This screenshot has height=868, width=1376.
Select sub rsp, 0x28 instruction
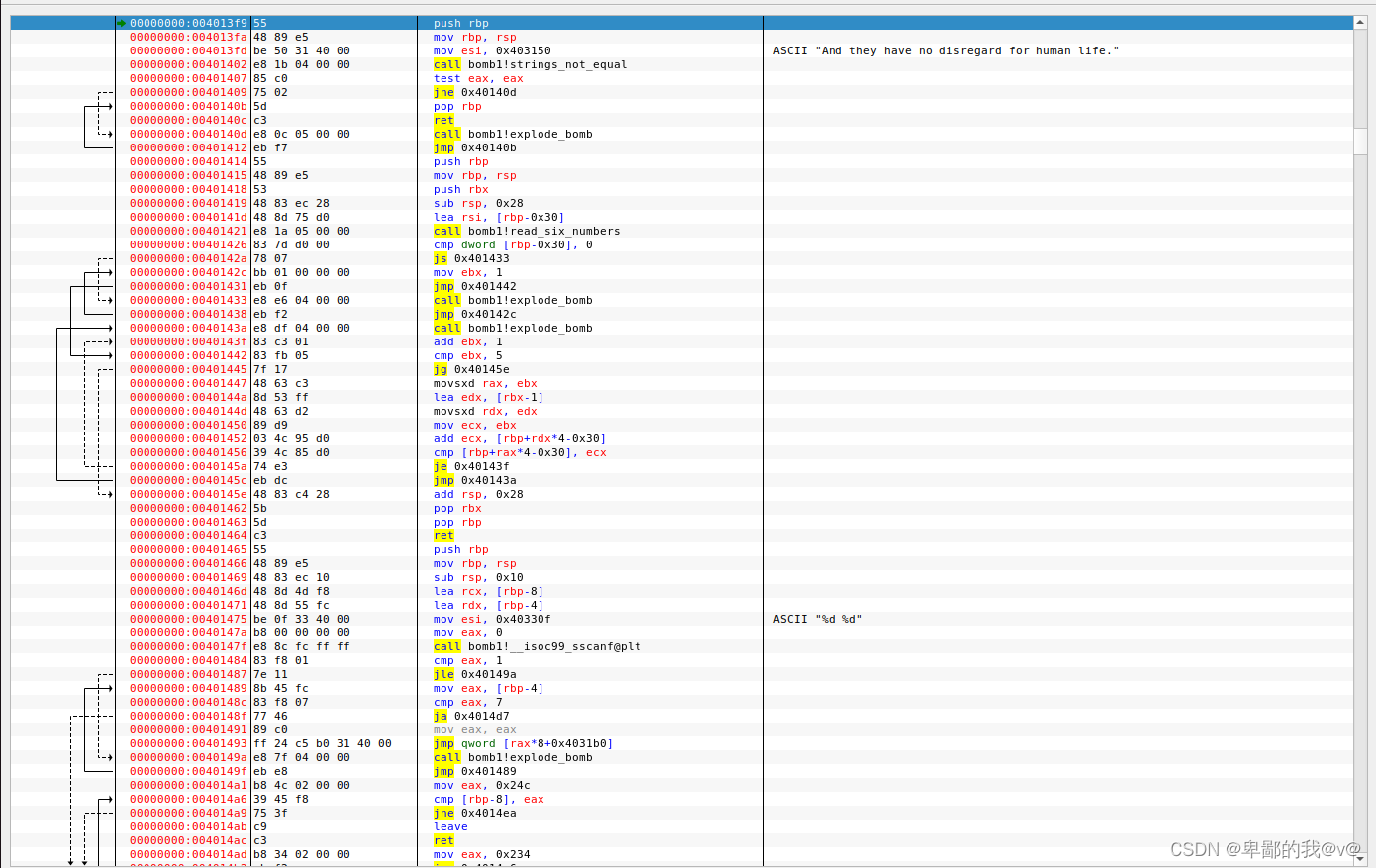click(x=478, y=203)
